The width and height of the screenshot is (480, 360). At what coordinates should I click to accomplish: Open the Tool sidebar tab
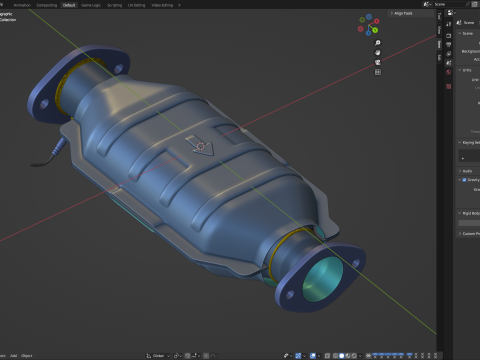coord(439,16)
